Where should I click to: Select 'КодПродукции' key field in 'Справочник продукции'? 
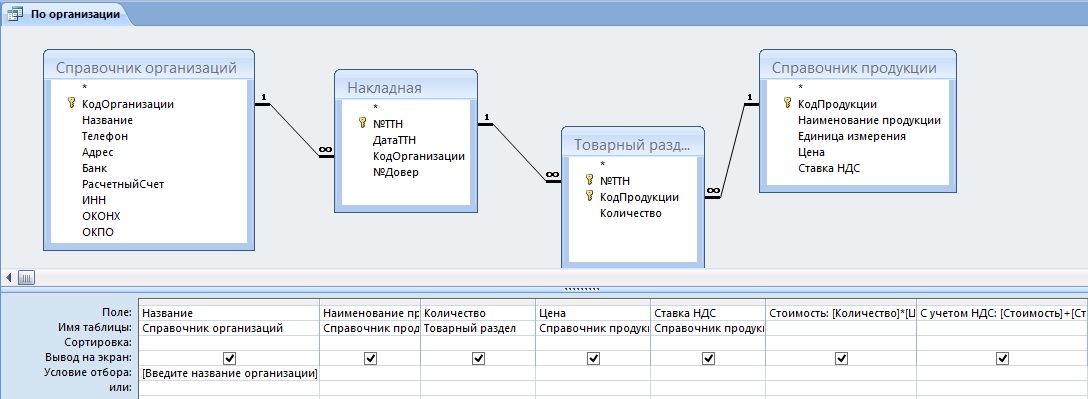pyautogui.click(x=837, y=104)
